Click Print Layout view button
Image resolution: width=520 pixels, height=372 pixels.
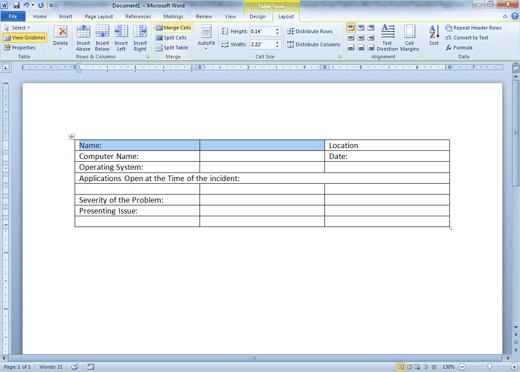(x=401, y=367)
